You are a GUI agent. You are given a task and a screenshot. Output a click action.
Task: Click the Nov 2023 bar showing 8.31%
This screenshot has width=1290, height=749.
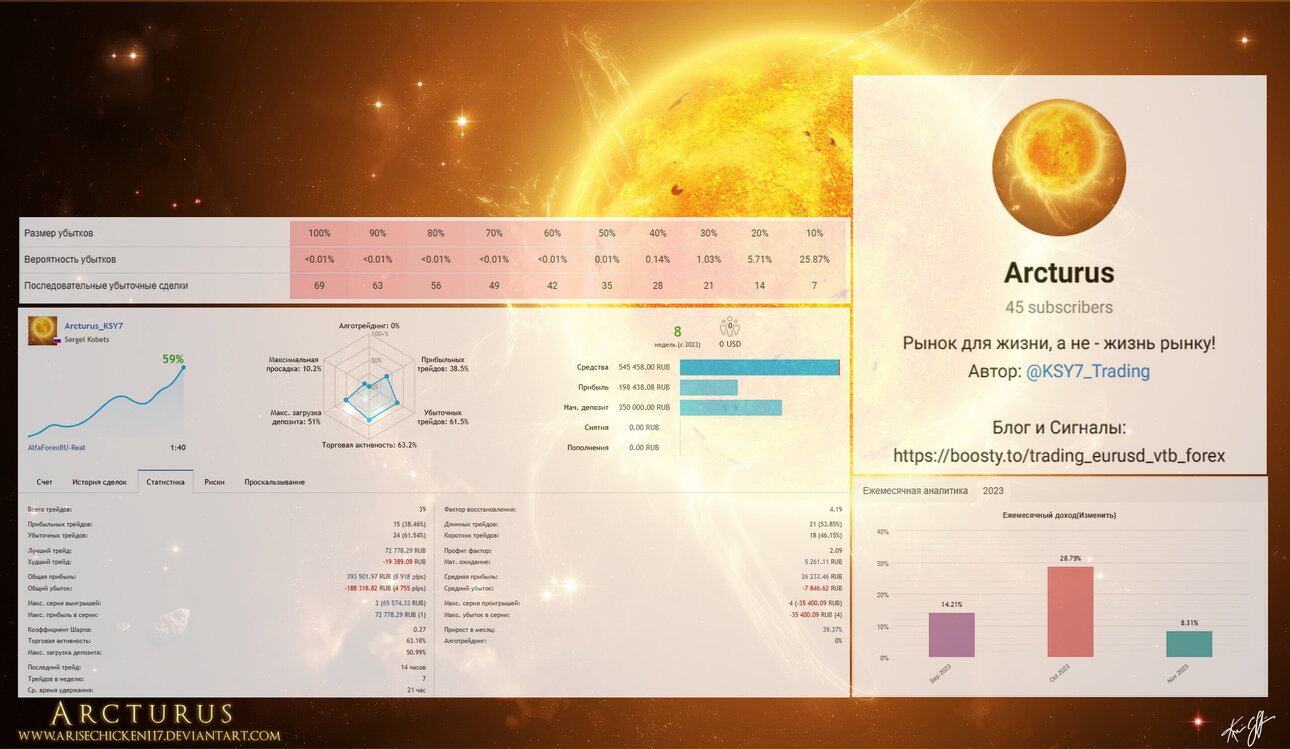coord(1189,644)
